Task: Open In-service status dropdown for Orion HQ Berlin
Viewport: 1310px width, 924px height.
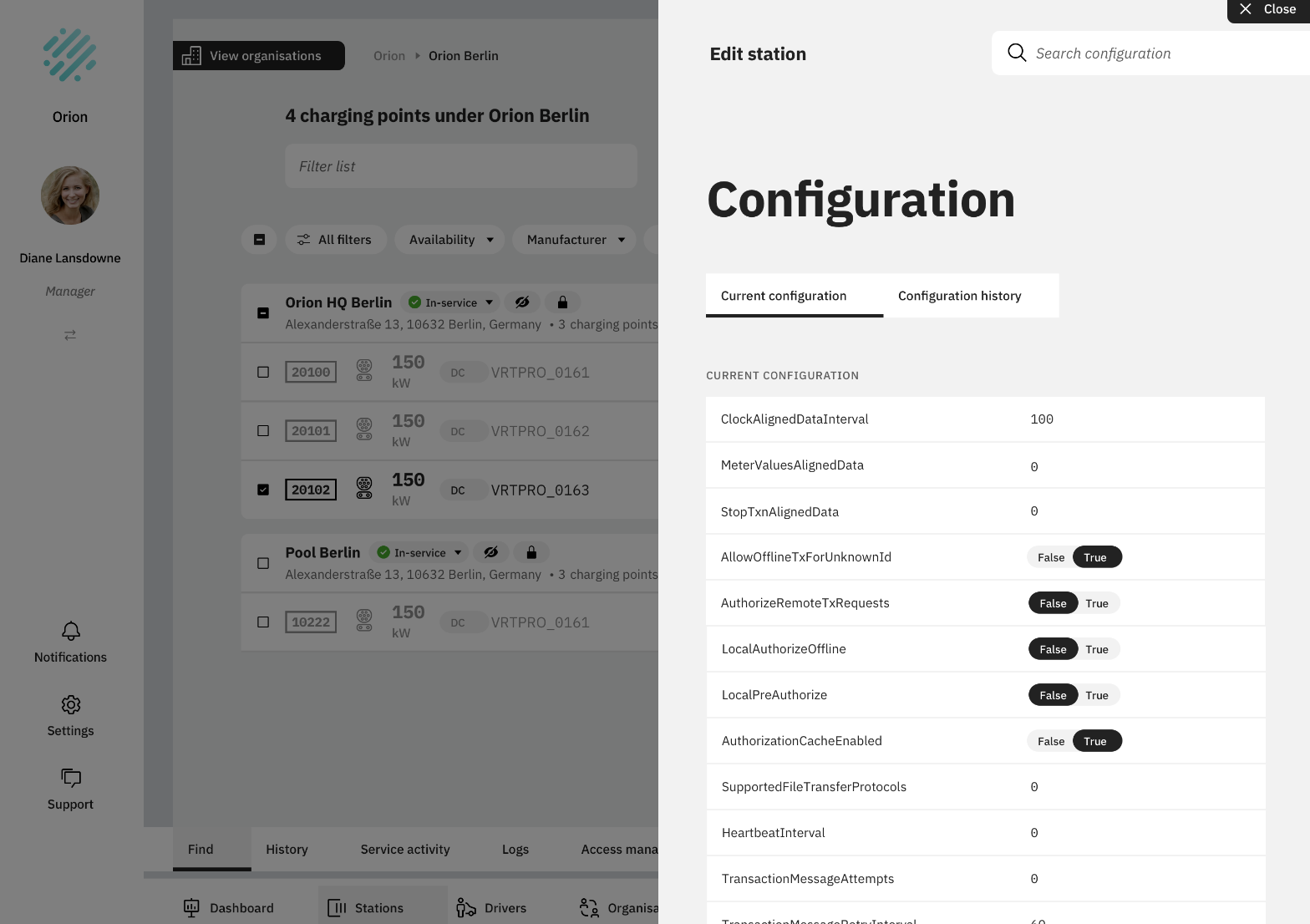Action: pos(451,302)
